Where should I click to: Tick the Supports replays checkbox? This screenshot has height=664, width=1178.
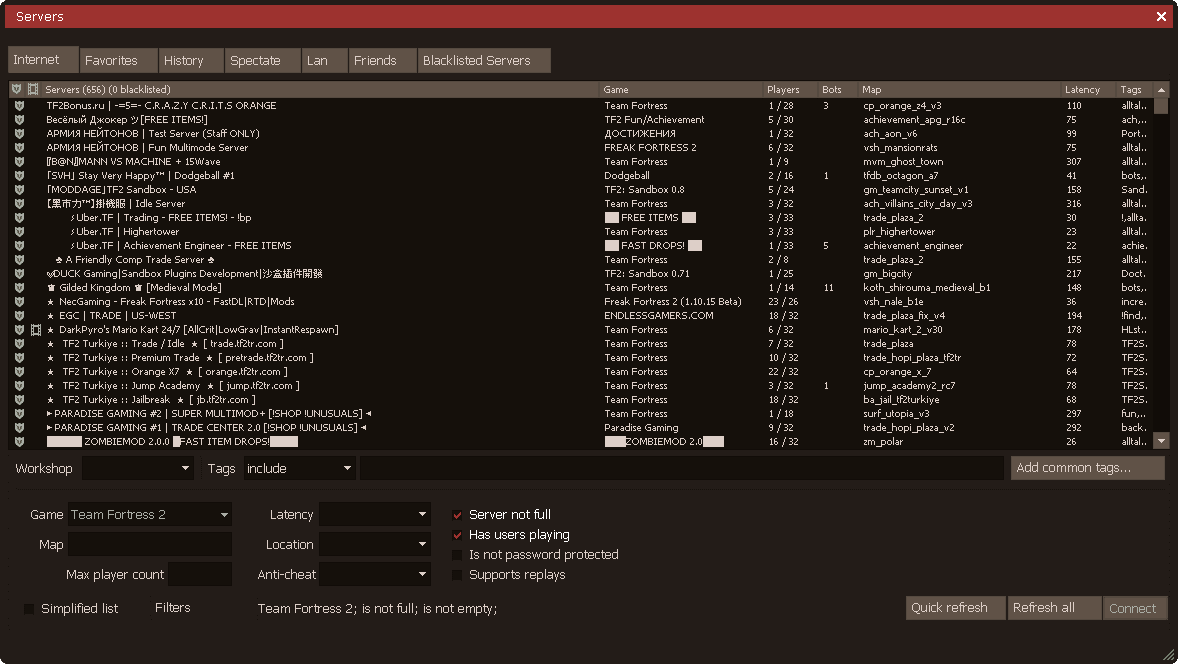[x=458, y=575]
